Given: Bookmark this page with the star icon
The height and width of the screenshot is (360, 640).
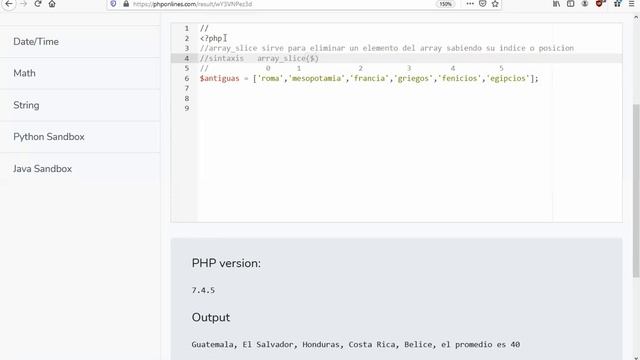Looking at the screenshot, I should (x=495, y=4).
